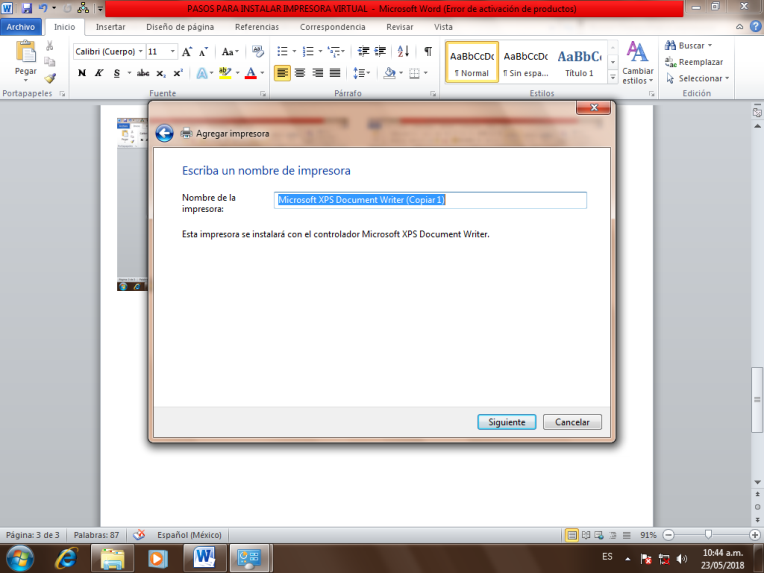Click the Grow Font icon
The image size is (764, 573).
tap(187, 52)
